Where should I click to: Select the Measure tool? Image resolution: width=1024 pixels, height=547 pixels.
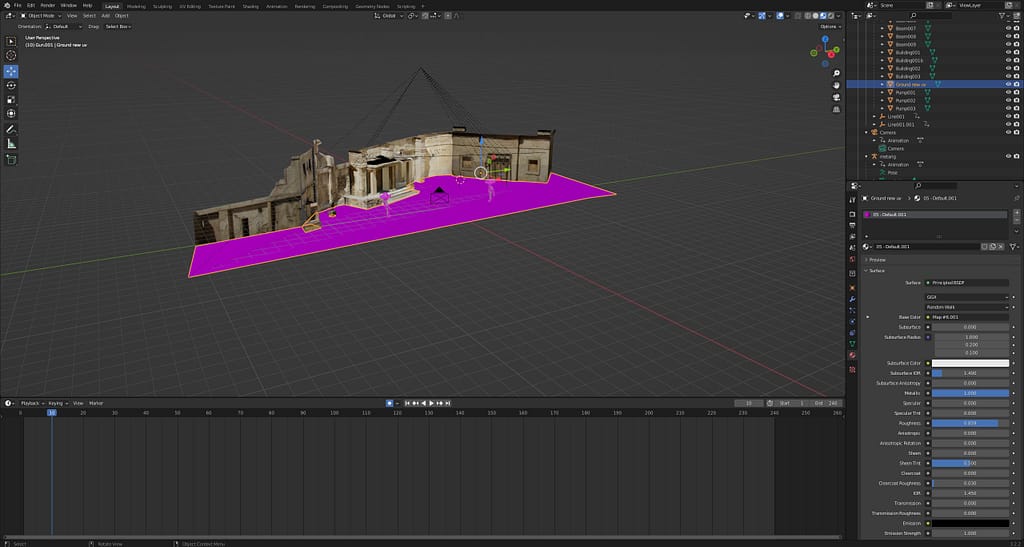12,144
